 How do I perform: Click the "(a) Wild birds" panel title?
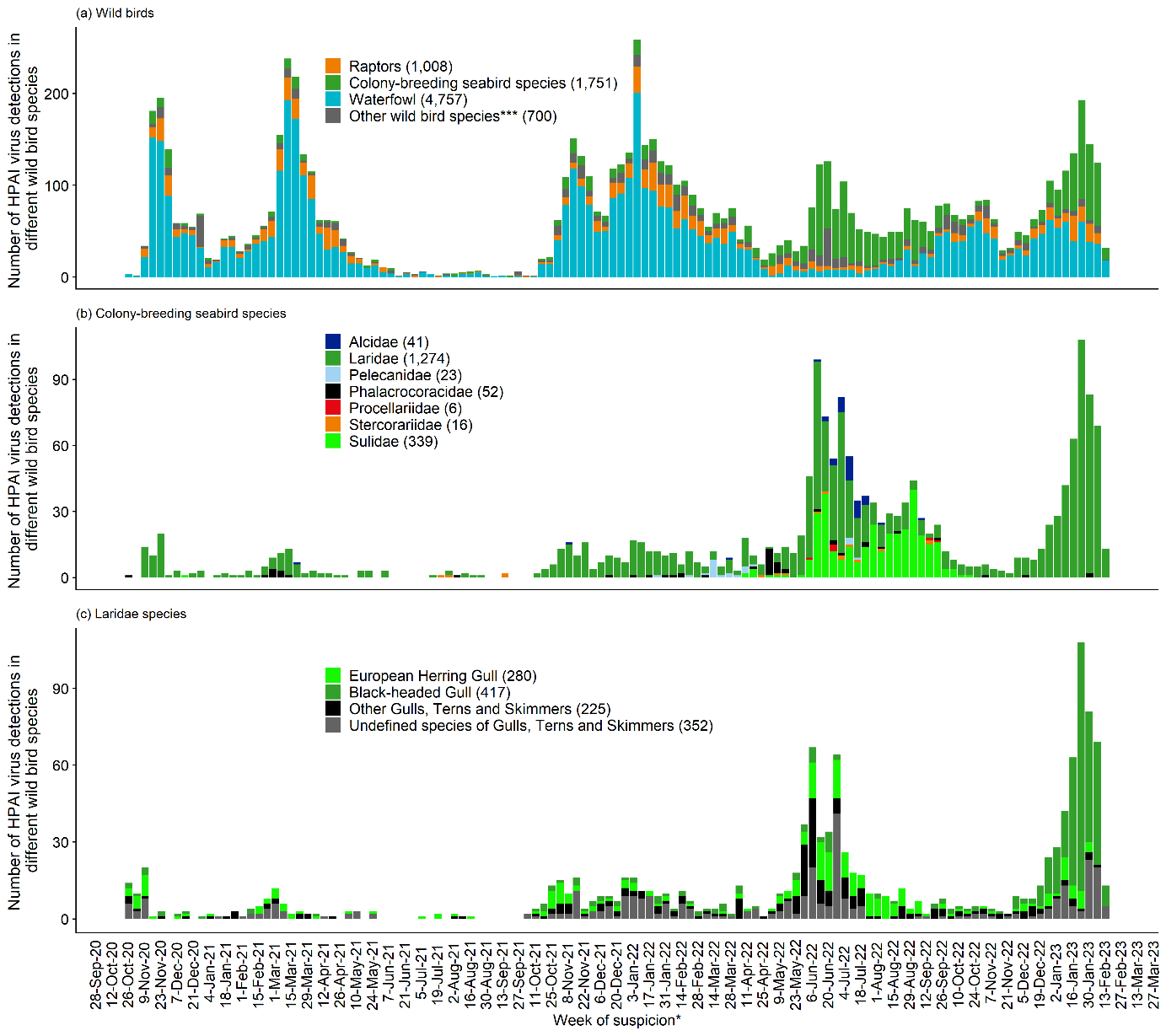click(x=115, y=13)
